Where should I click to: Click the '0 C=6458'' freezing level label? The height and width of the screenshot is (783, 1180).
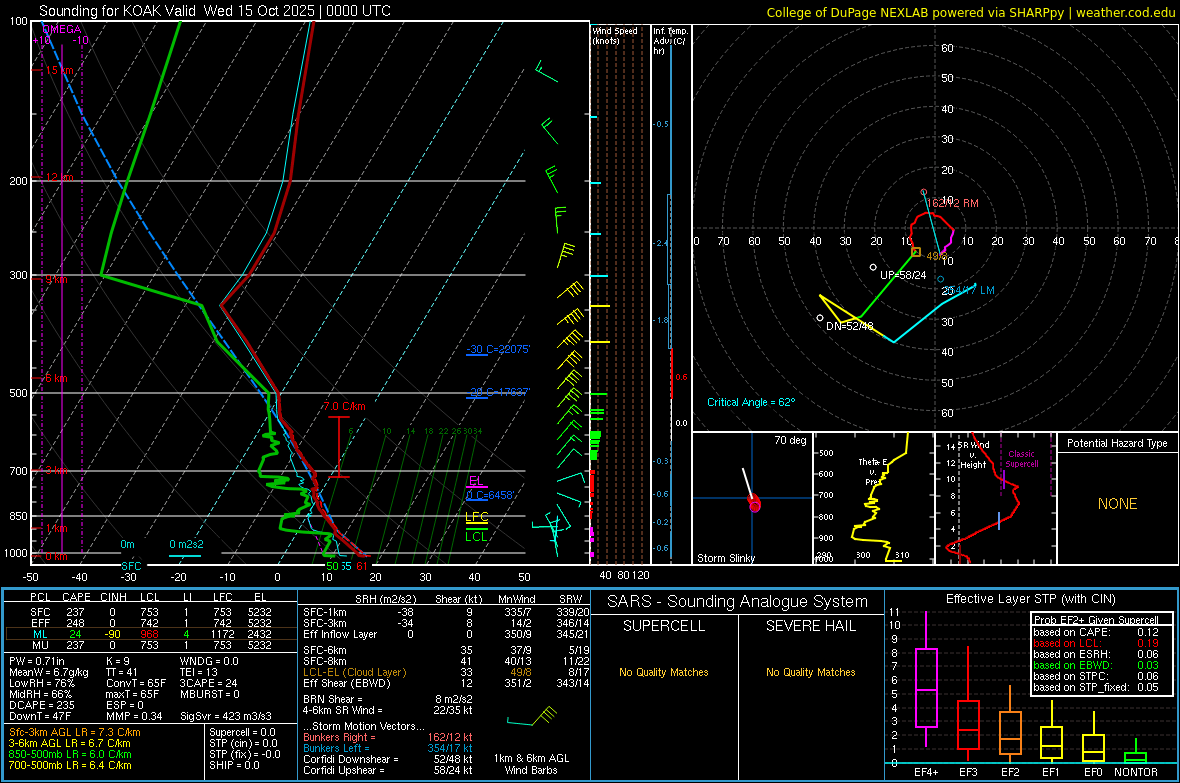pos(490,495)
